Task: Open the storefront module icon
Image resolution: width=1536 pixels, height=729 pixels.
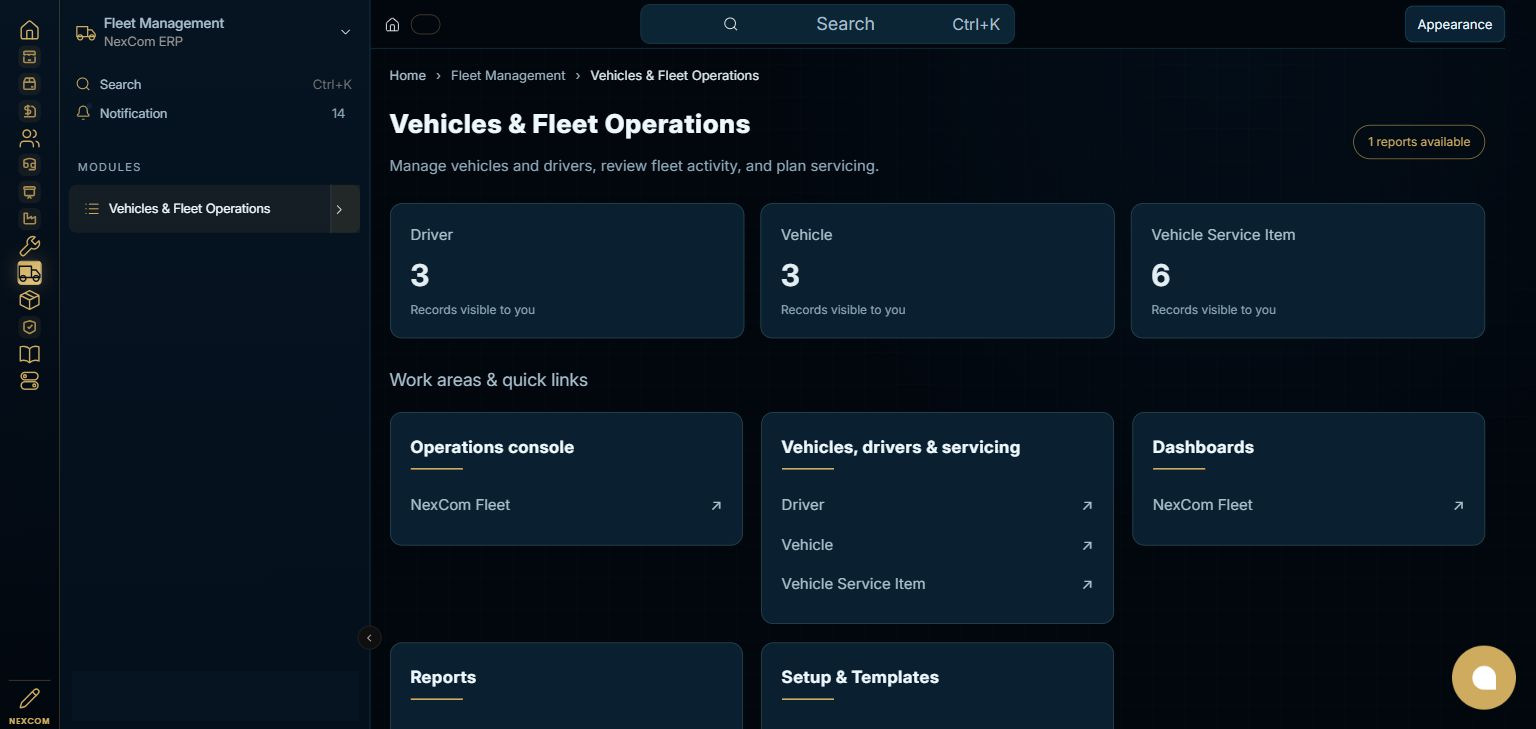Action: click(x=29, y=84)
